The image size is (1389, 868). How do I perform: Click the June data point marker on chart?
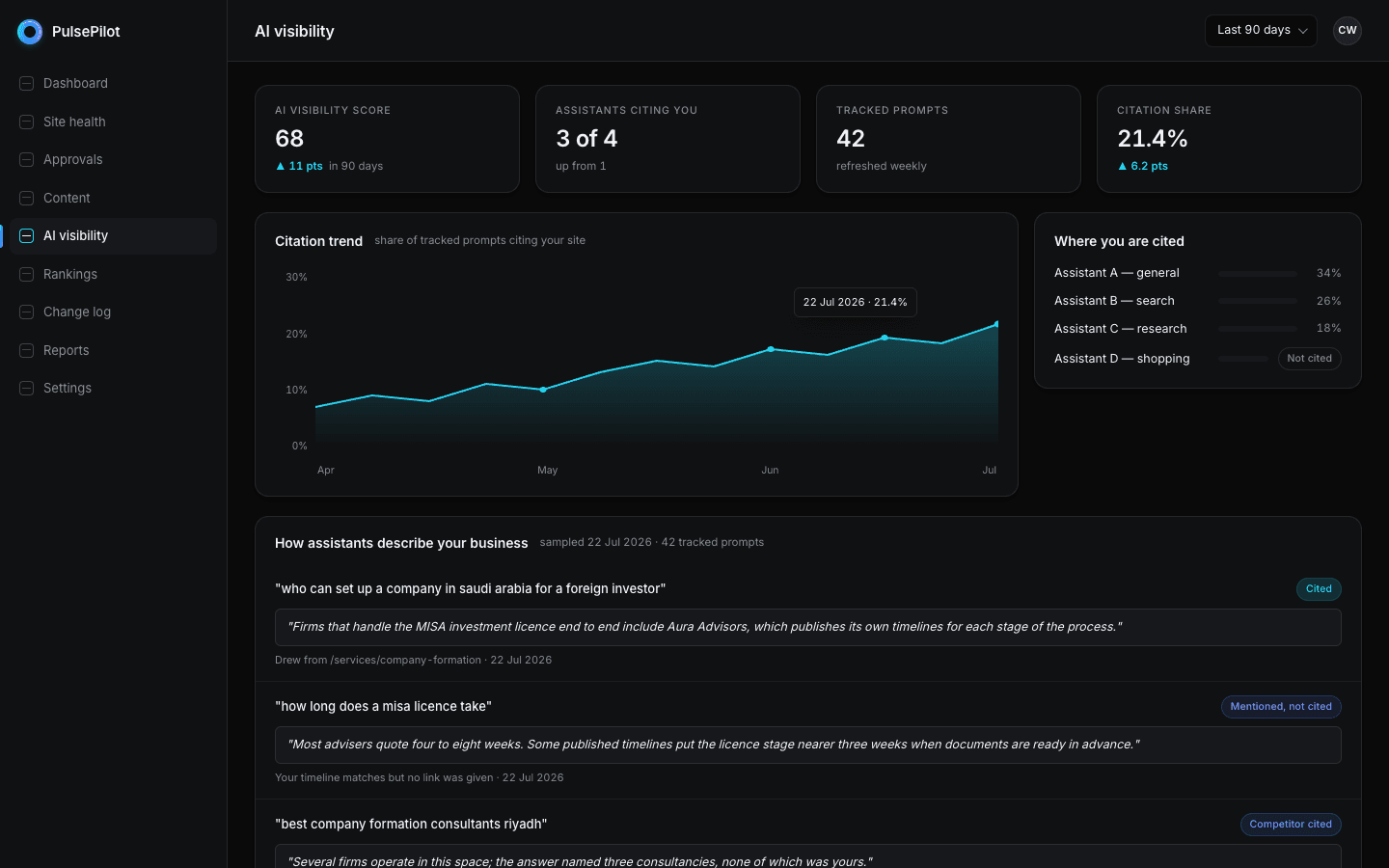(x=771, y=349)
